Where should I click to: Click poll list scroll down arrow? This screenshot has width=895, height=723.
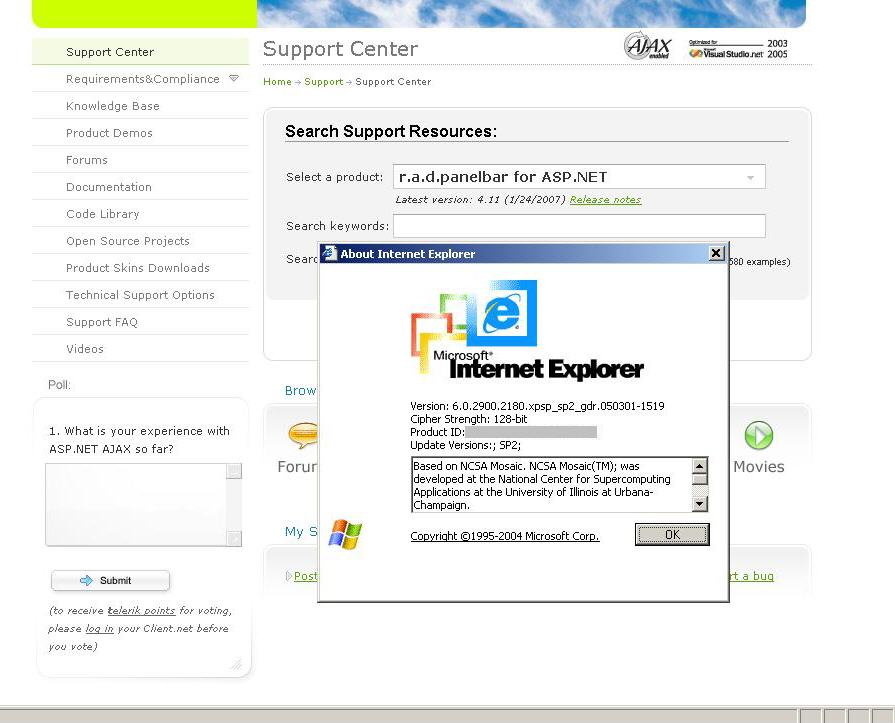[234, 538]
